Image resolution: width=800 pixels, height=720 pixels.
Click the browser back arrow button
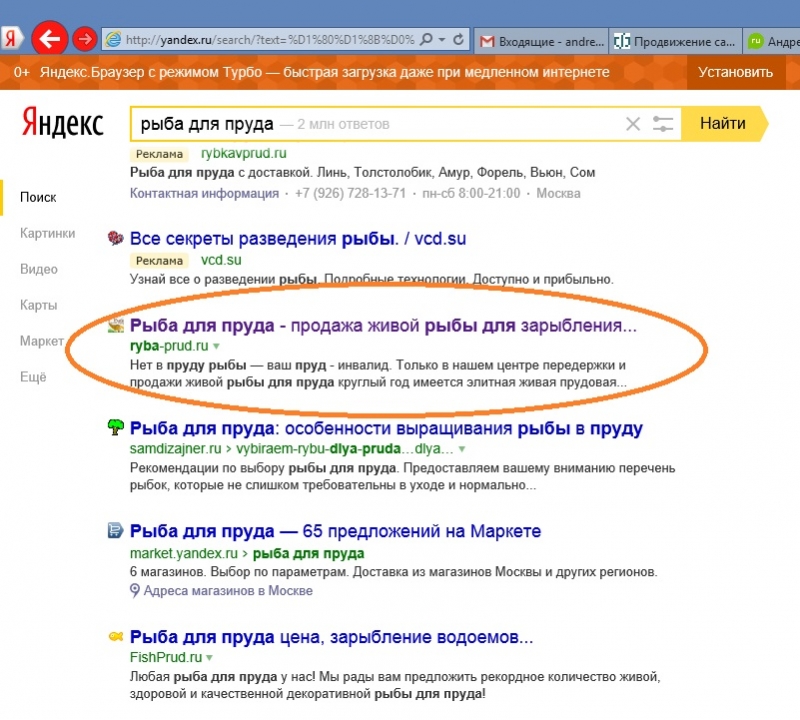tap(49, 38)
